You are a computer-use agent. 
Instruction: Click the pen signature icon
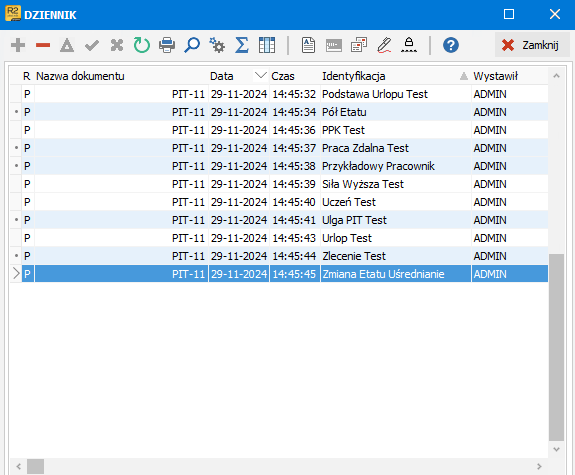[384, 45]
